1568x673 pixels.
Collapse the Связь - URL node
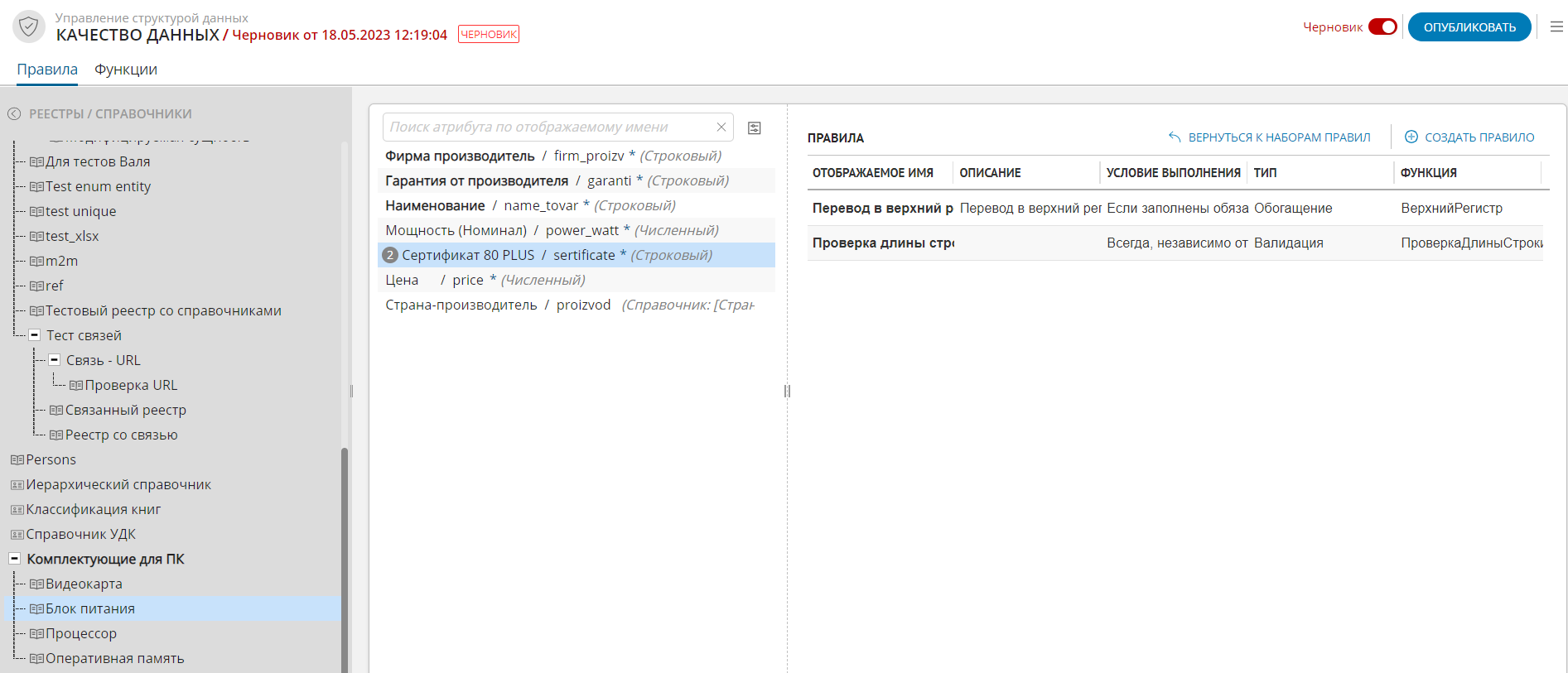click(55, 360)
